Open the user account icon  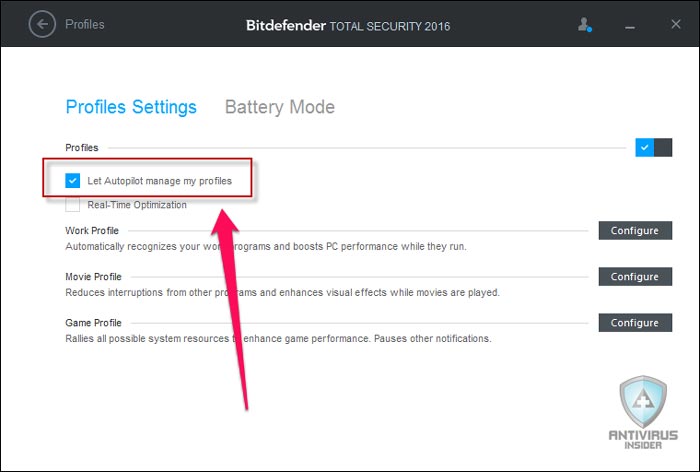pyautogui.click(x=584, y=25)
